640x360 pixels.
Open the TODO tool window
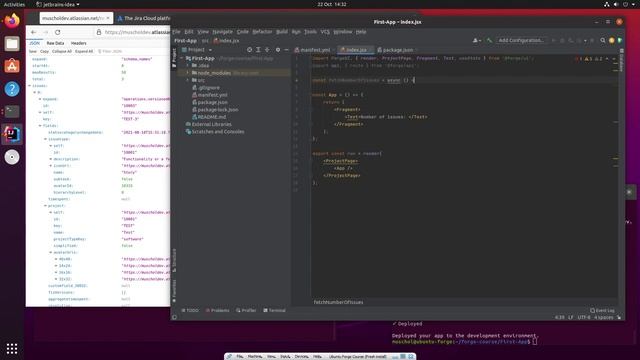(190, 311)
